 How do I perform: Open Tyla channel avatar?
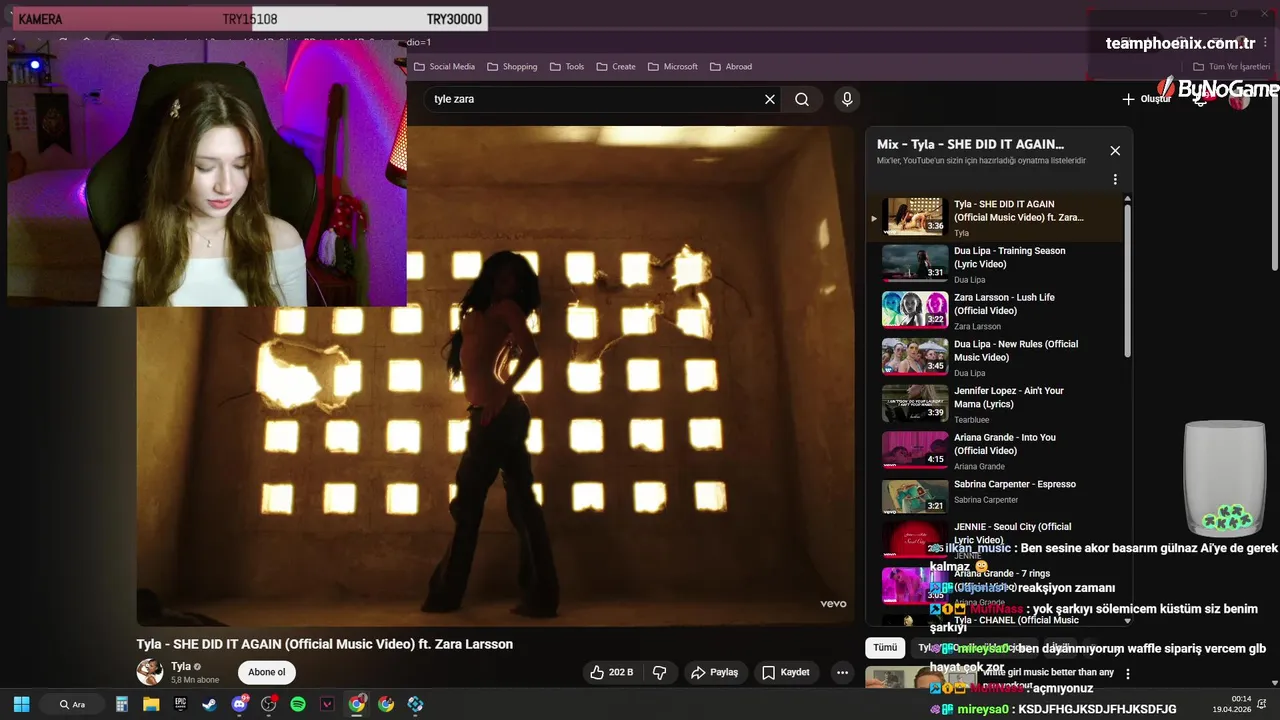click(x=150, y=672)
